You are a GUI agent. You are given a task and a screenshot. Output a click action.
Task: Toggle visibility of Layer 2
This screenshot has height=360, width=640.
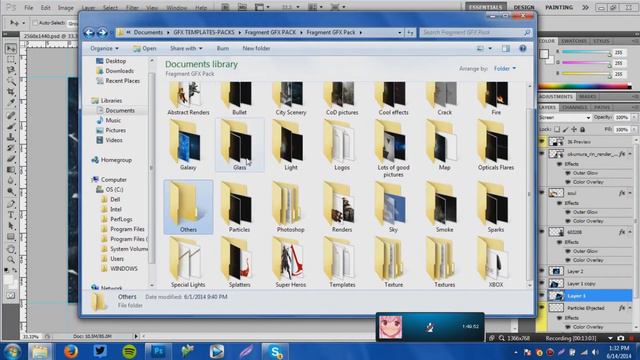[x=542, y=271]
